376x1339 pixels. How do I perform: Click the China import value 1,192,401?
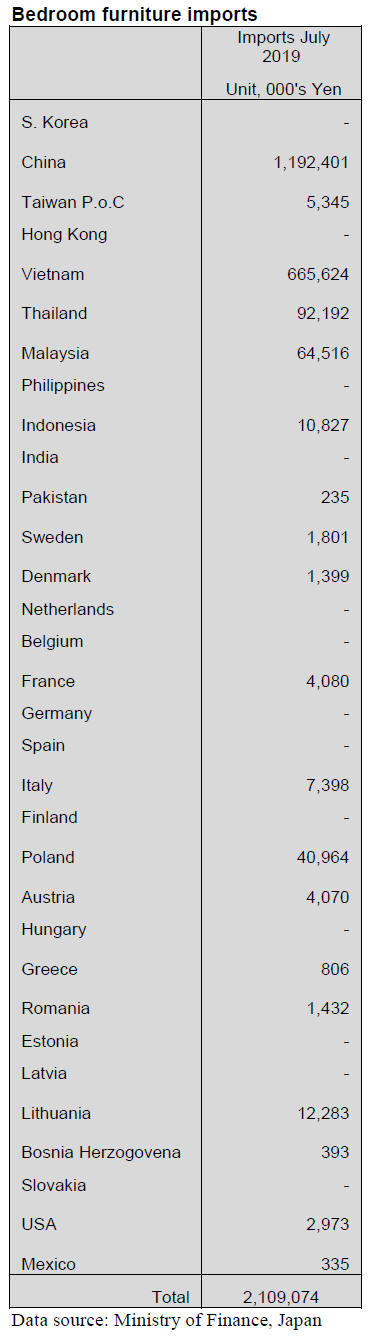310,162
